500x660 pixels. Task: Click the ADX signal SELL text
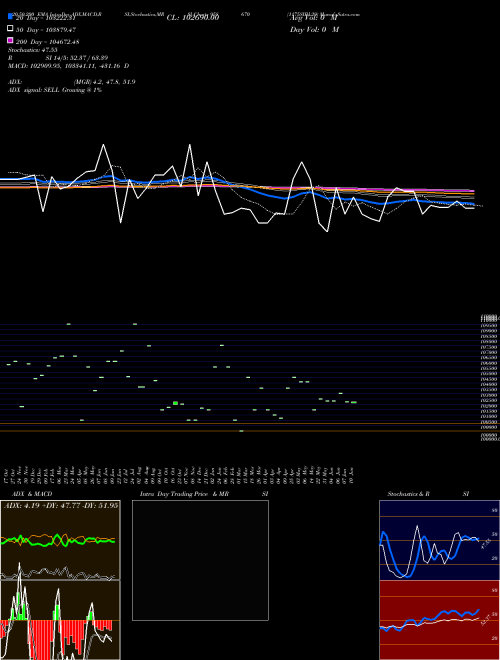pyautogui.click(x=55, y=90)
